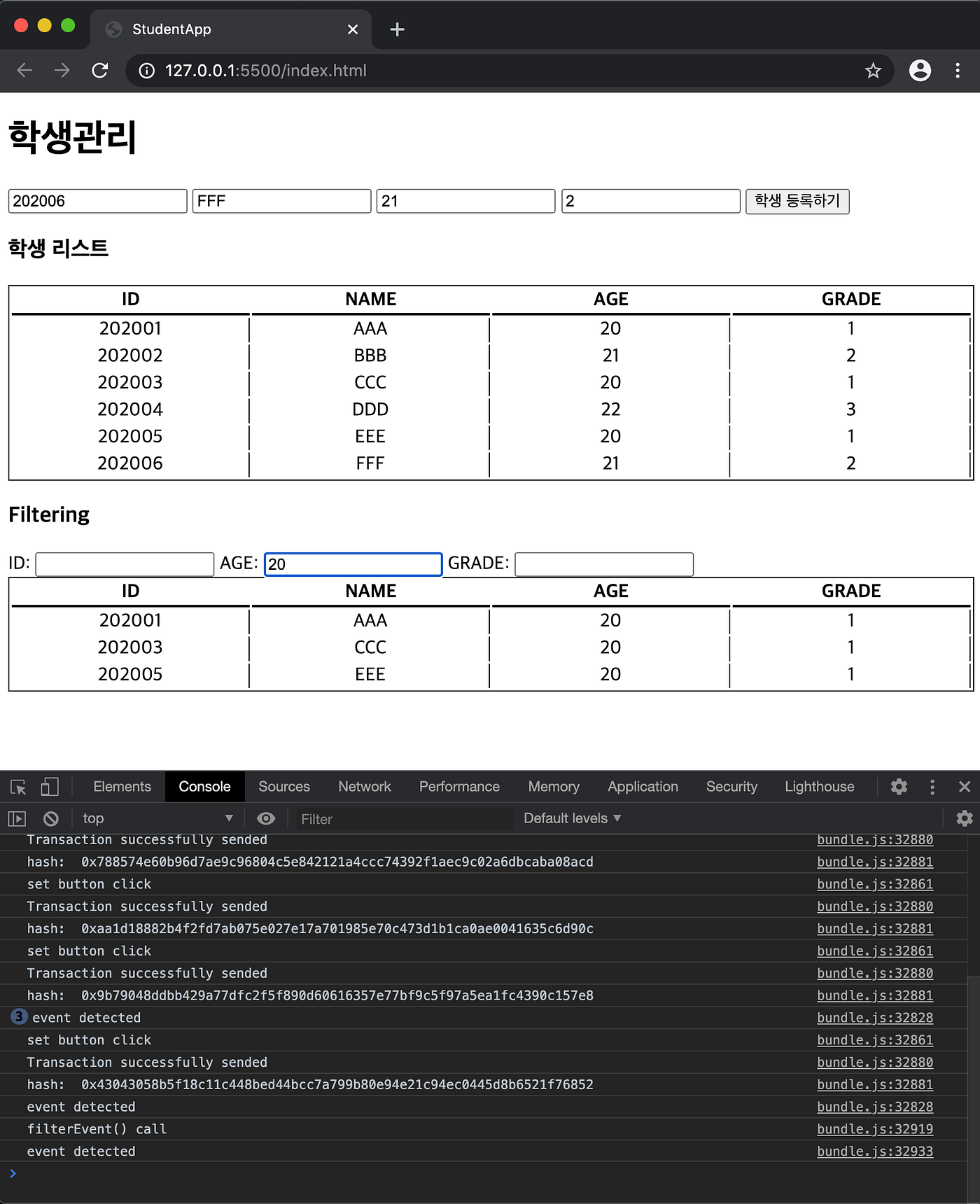
Task: Click EEE in the filtered results table
Action: 370,674
